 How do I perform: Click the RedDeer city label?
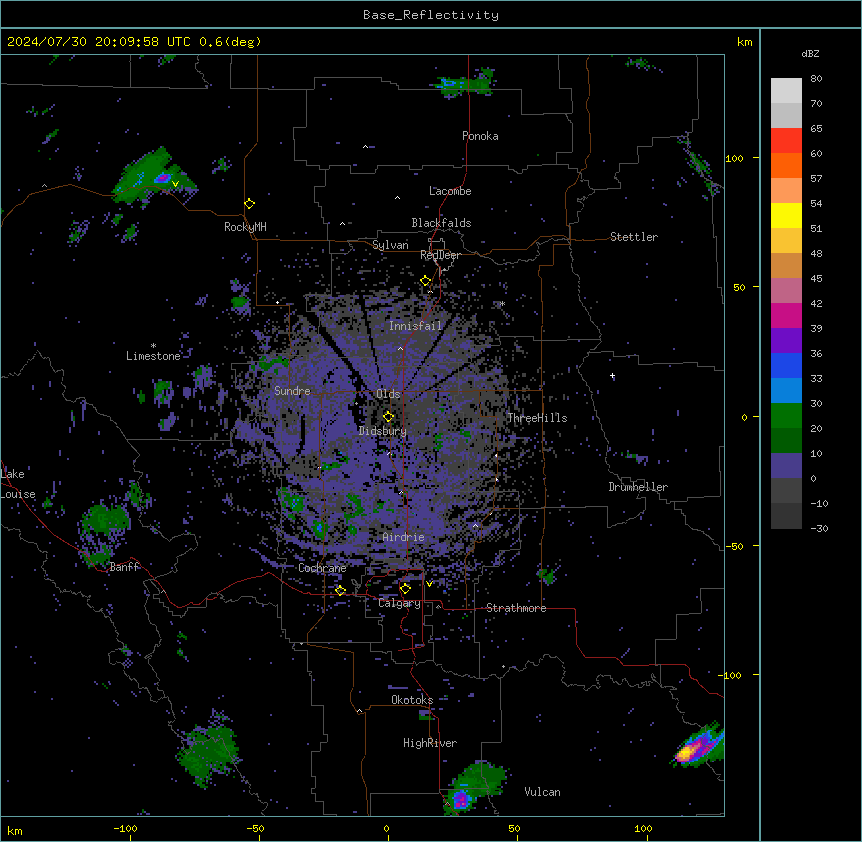(x=440, y=255)
